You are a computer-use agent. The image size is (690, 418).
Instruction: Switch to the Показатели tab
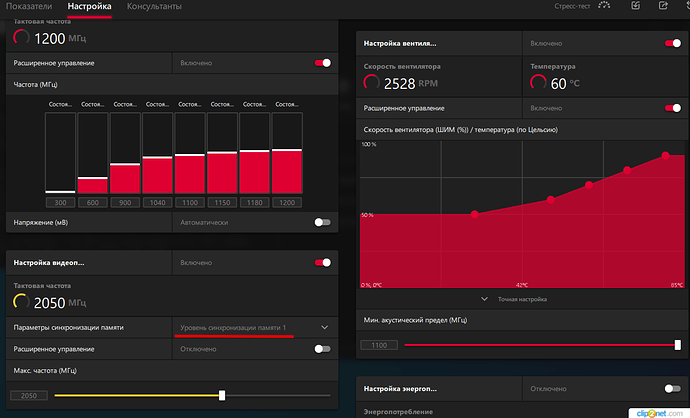[x=29, y=6]
